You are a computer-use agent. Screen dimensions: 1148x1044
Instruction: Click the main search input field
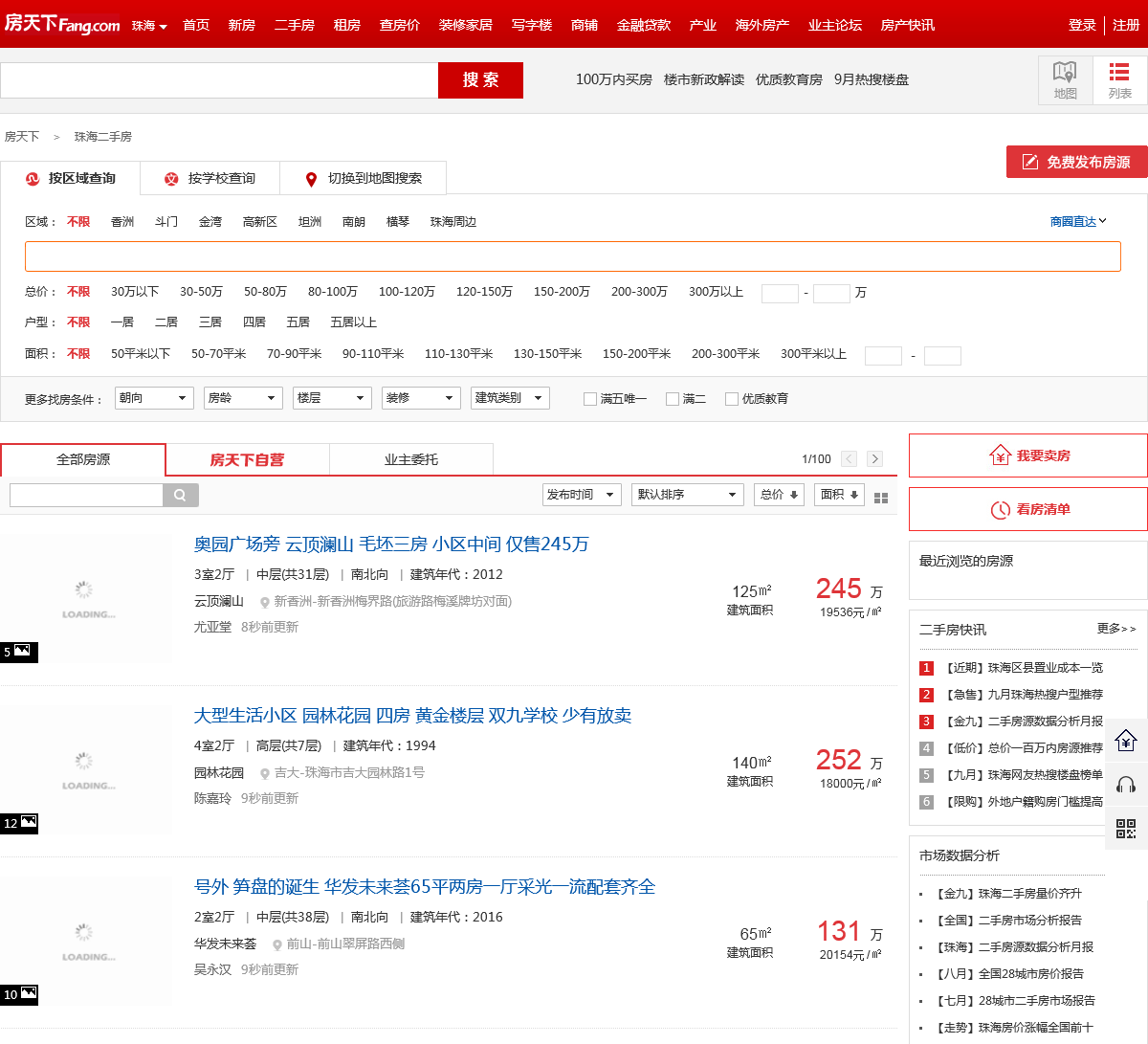[219, 80]
